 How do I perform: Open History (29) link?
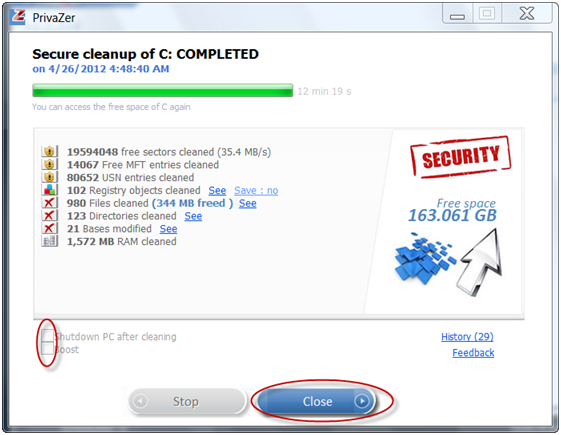coord(467,337)
